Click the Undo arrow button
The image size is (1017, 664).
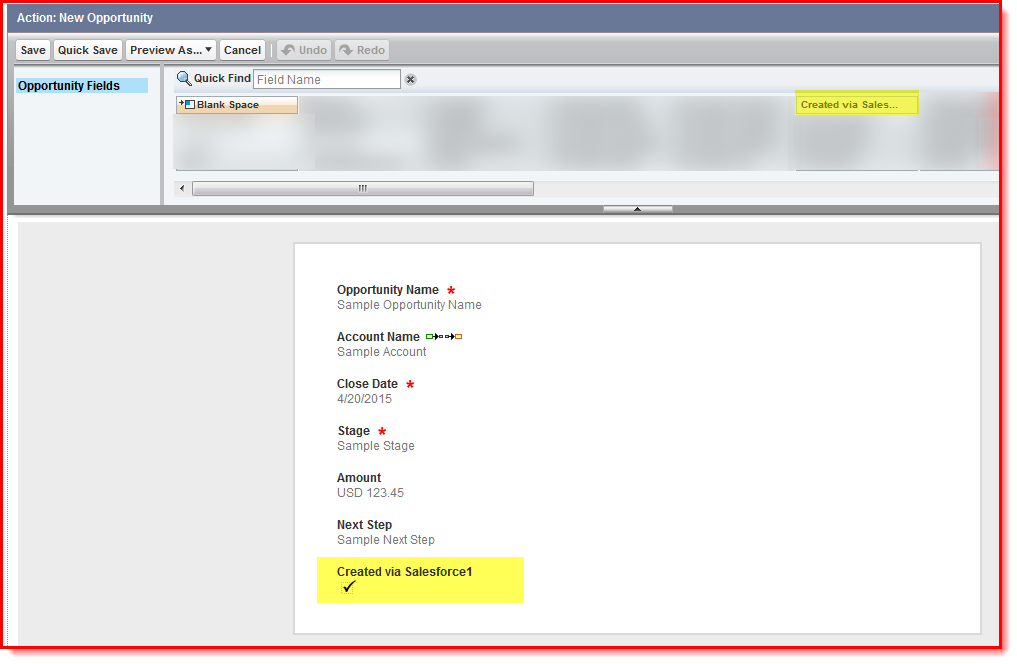click(304, 50)
